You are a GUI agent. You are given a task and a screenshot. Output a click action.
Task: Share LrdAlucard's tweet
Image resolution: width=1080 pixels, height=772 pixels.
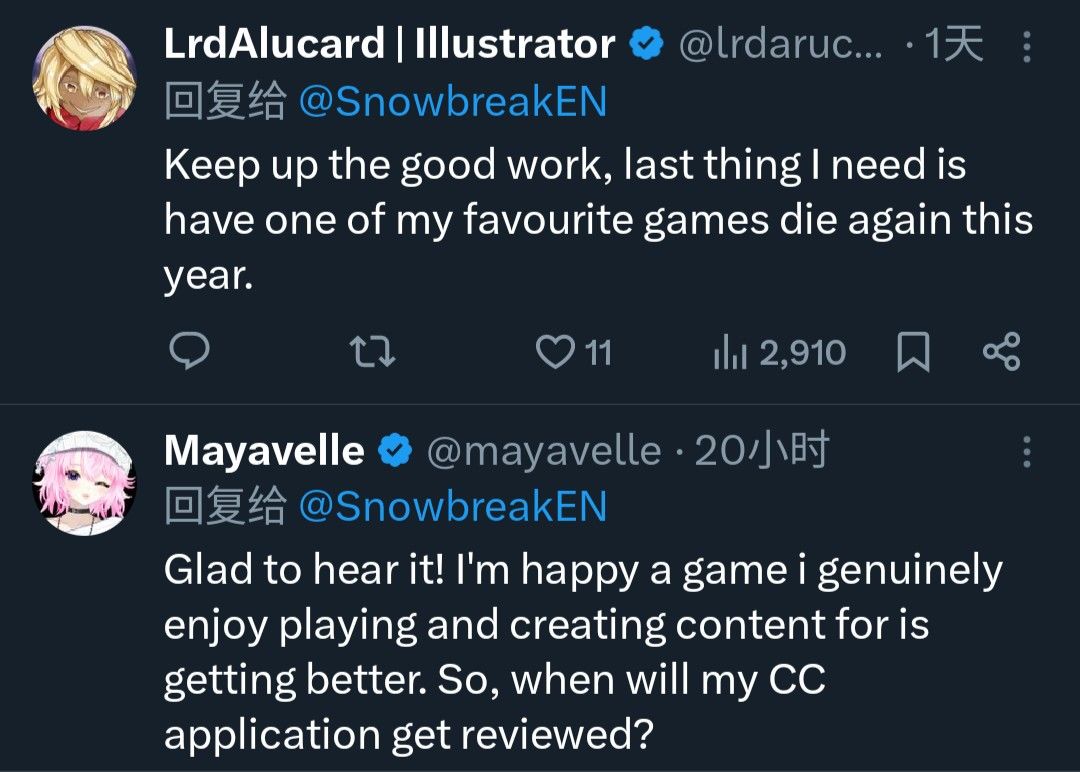pyautogui.click(x=1001, y=352)
